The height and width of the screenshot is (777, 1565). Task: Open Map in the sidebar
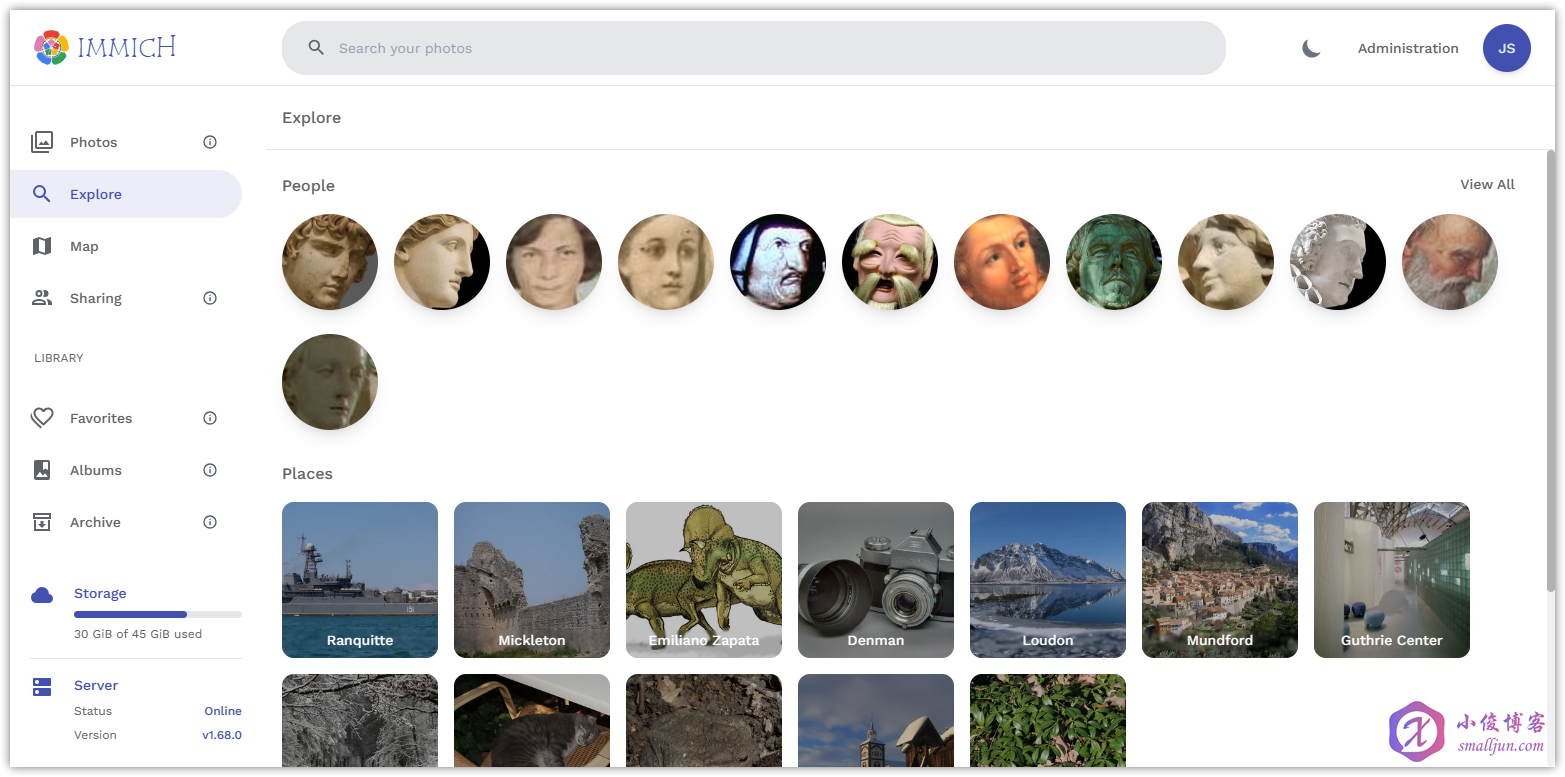(x=126, y=246)
